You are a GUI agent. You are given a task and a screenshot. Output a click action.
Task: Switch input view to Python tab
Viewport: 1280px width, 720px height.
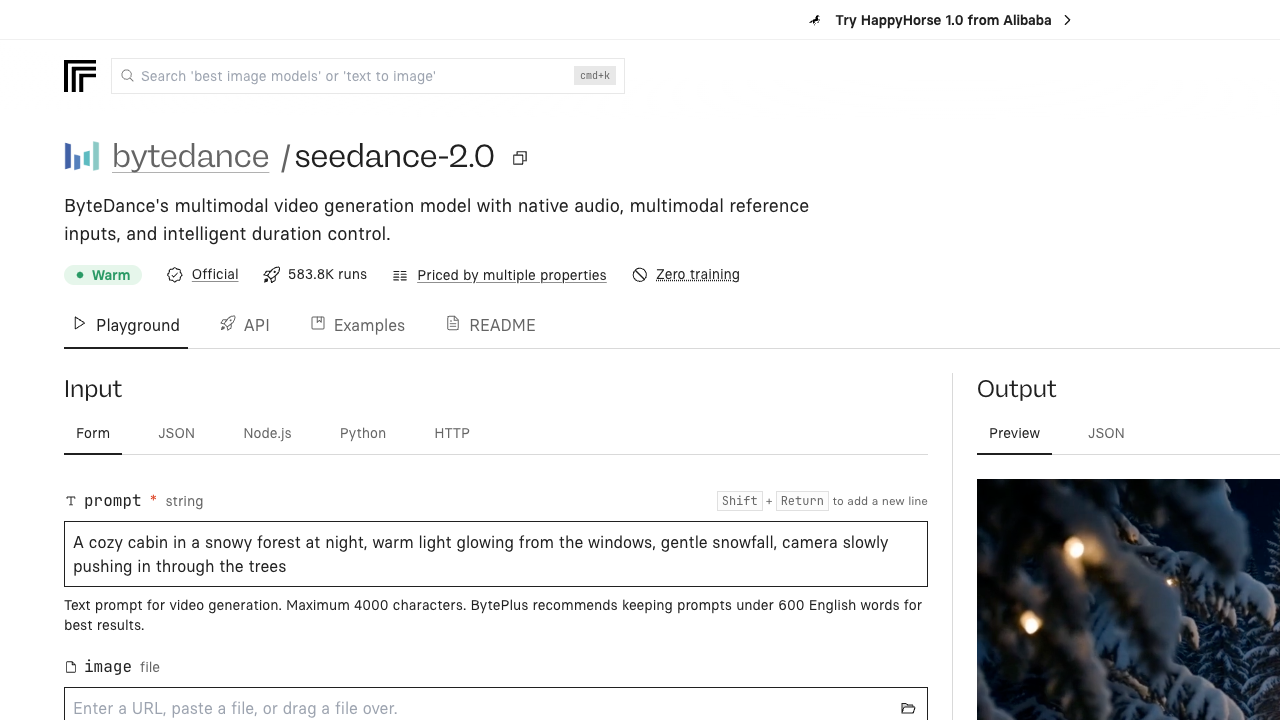(363, 433)
